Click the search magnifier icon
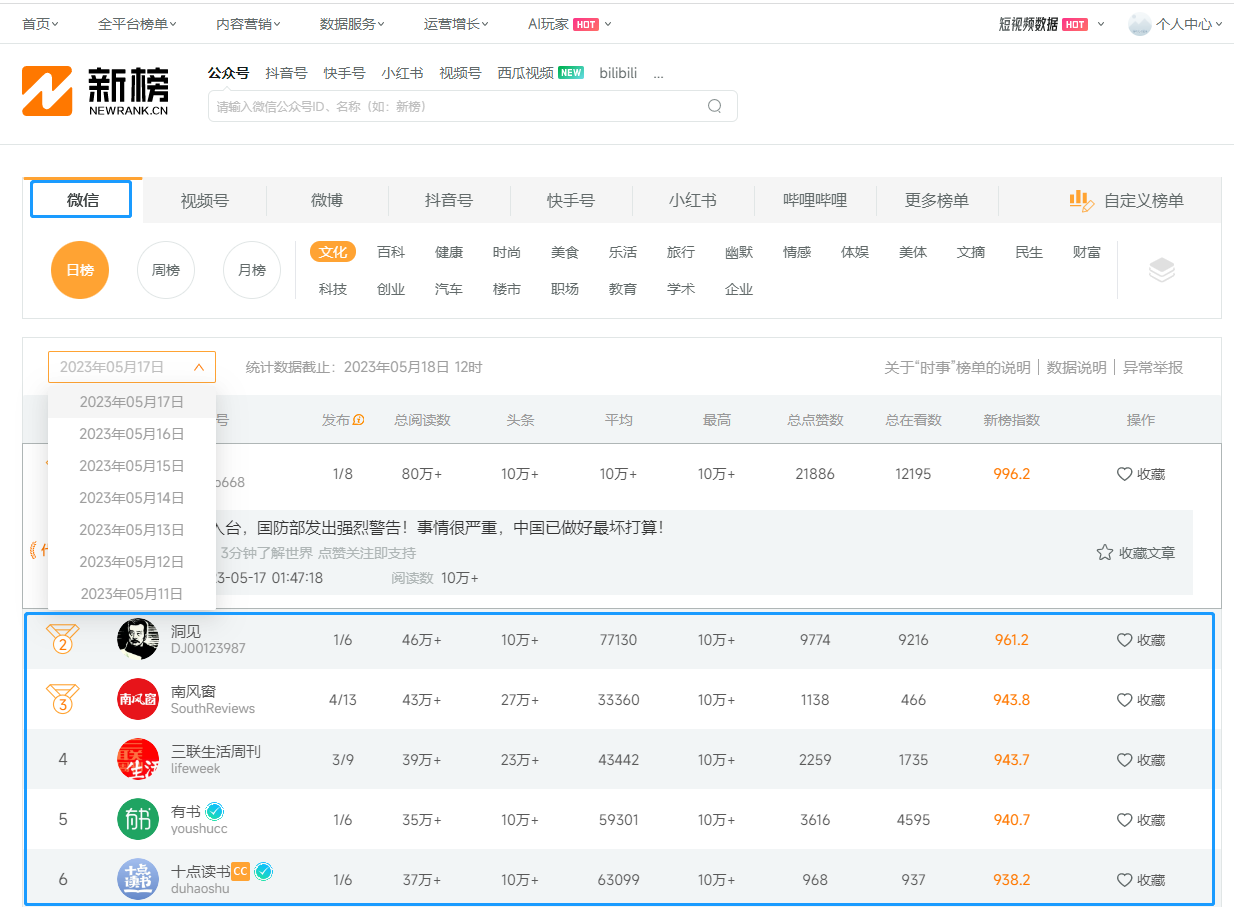 point(714,106)
